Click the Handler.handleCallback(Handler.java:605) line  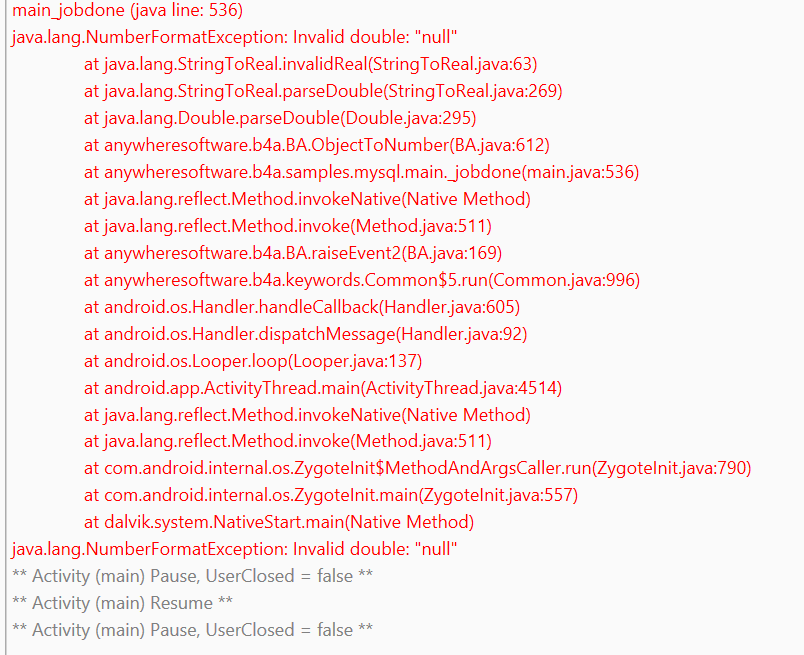click(x=302, y=307)
